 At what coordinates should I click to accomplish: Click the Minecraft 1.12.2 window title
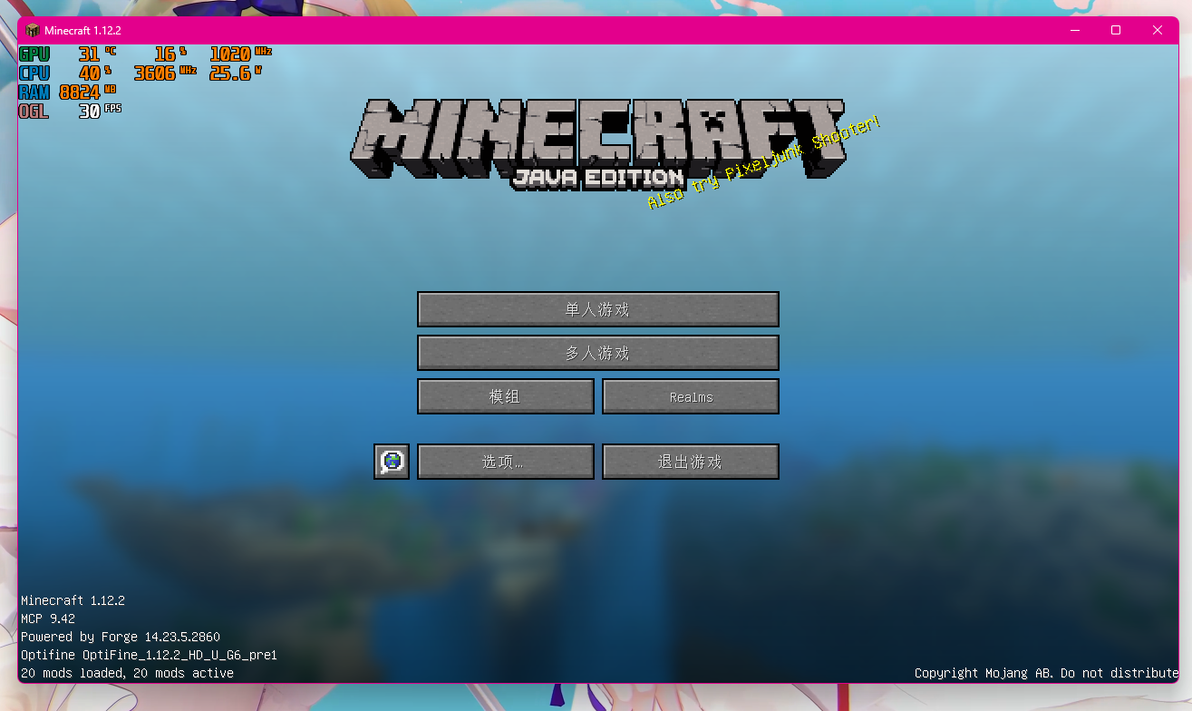[83, 30]
